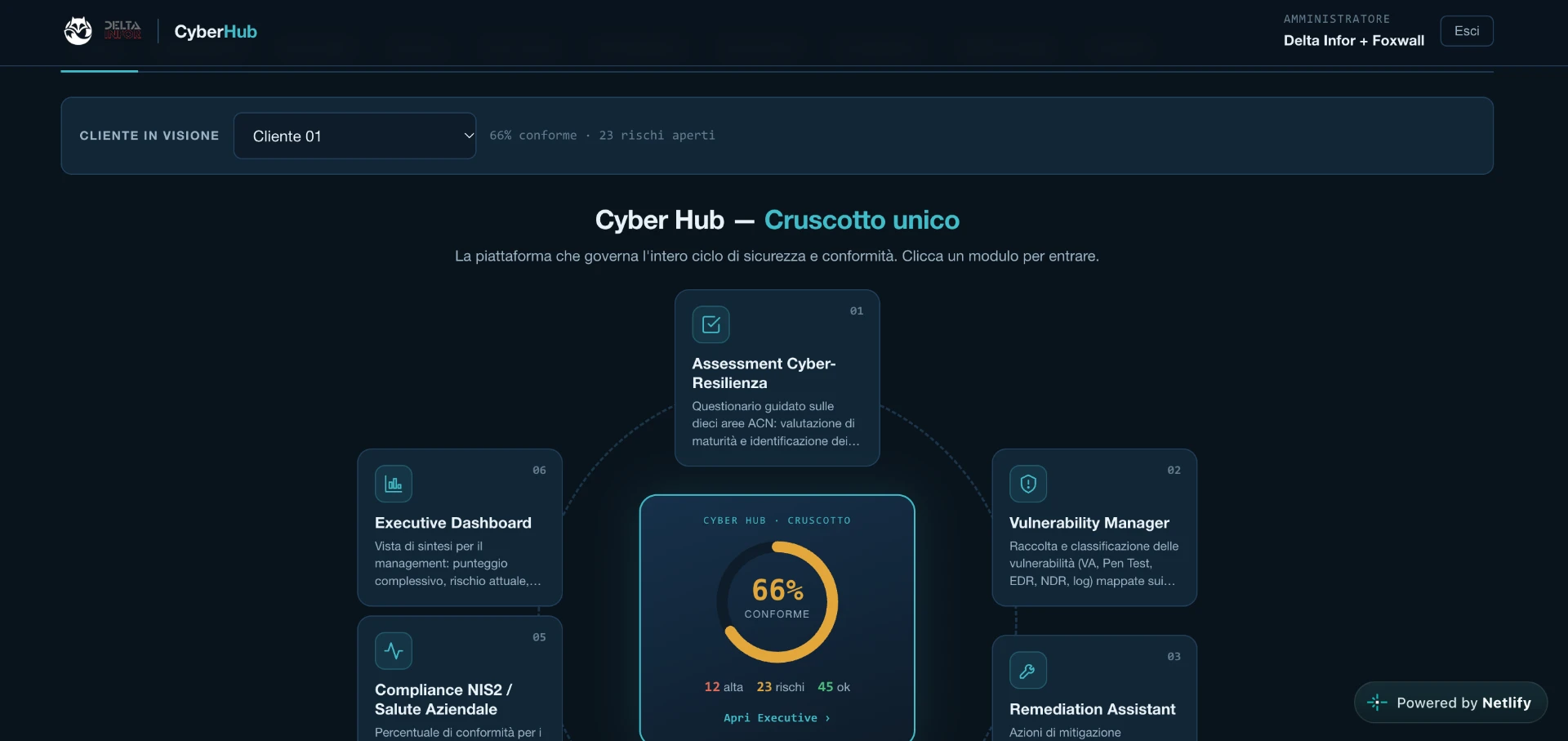1568x741 pixels.
Task: Click module number 02 label
Action: click(x=1174, y=471)
